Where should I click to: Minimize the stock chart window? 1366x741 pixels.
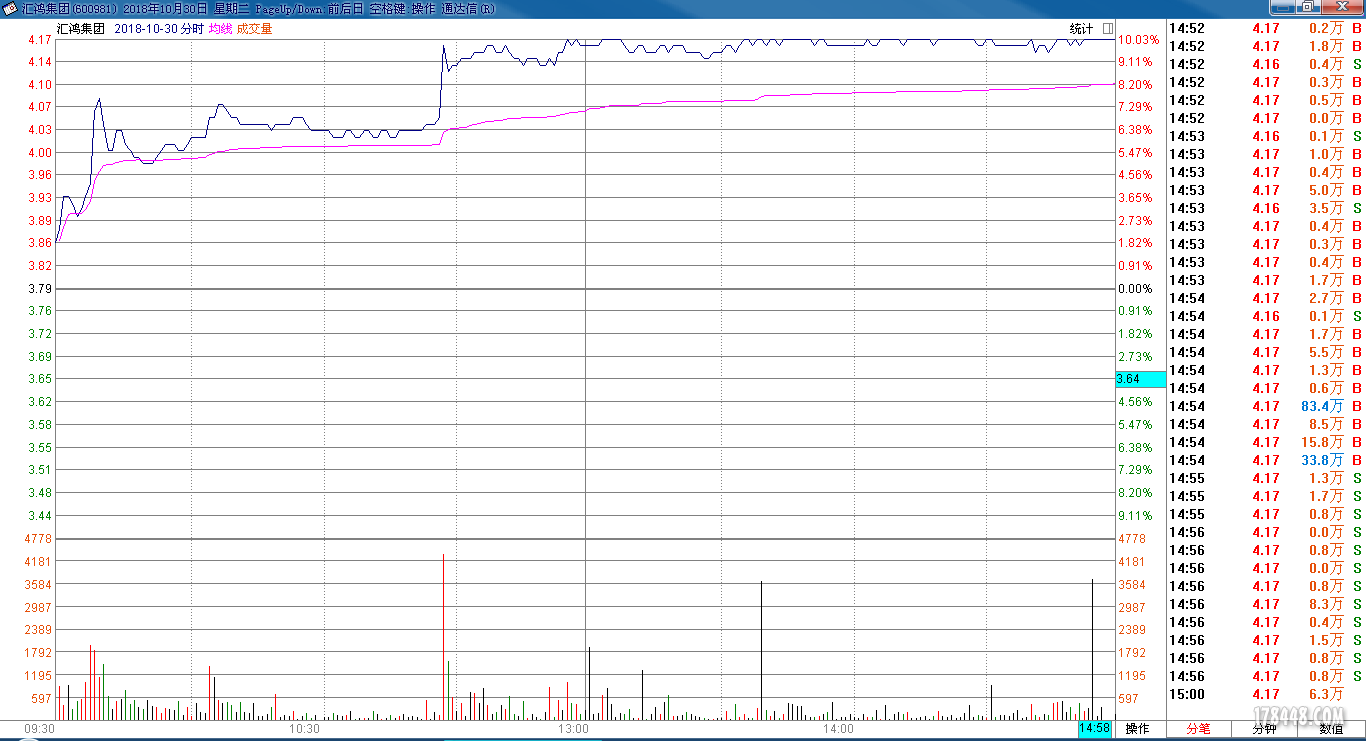1284,8
